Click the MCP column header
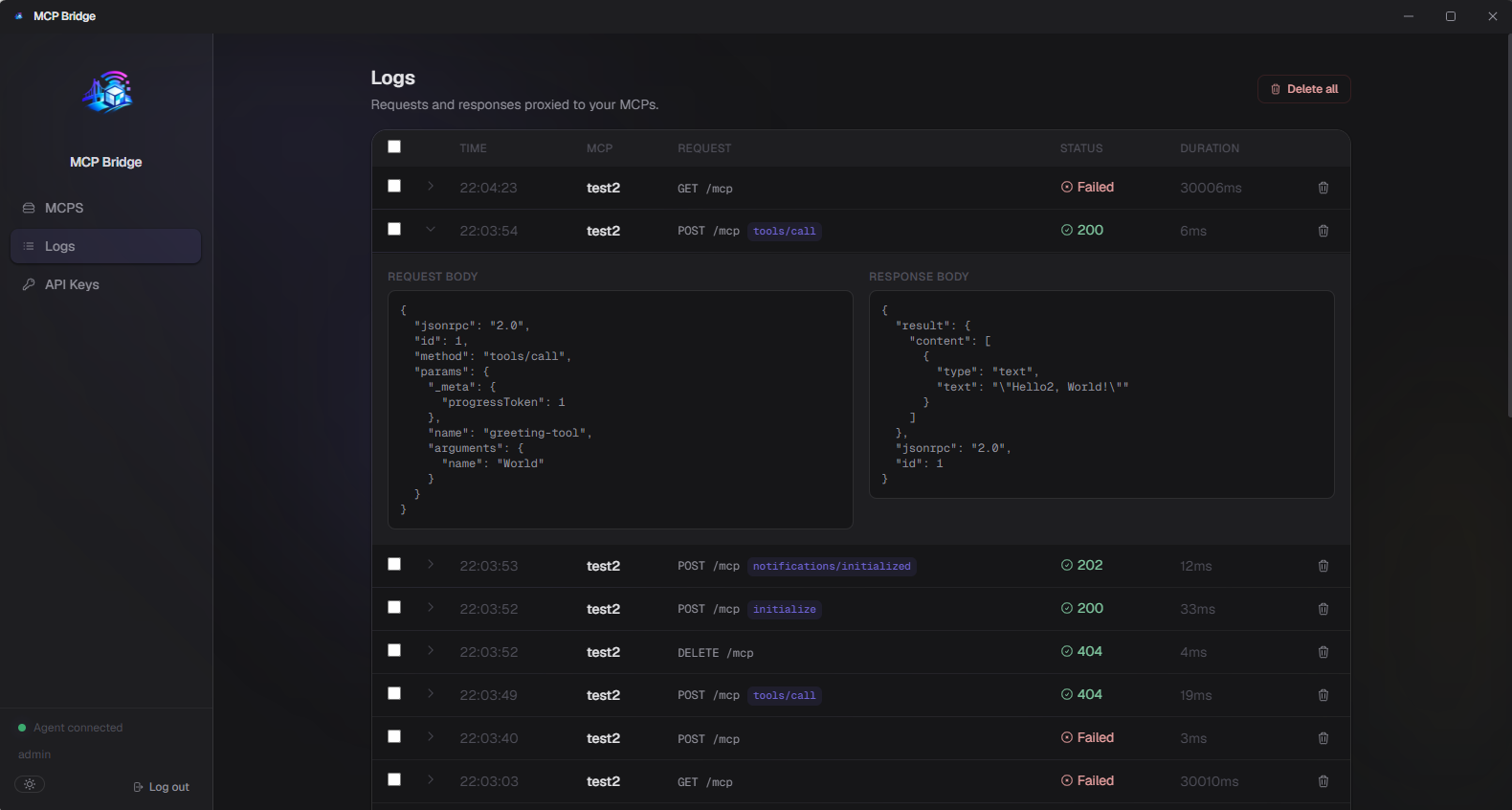The height and width of the screenshot is (810, 1512). 599,148
